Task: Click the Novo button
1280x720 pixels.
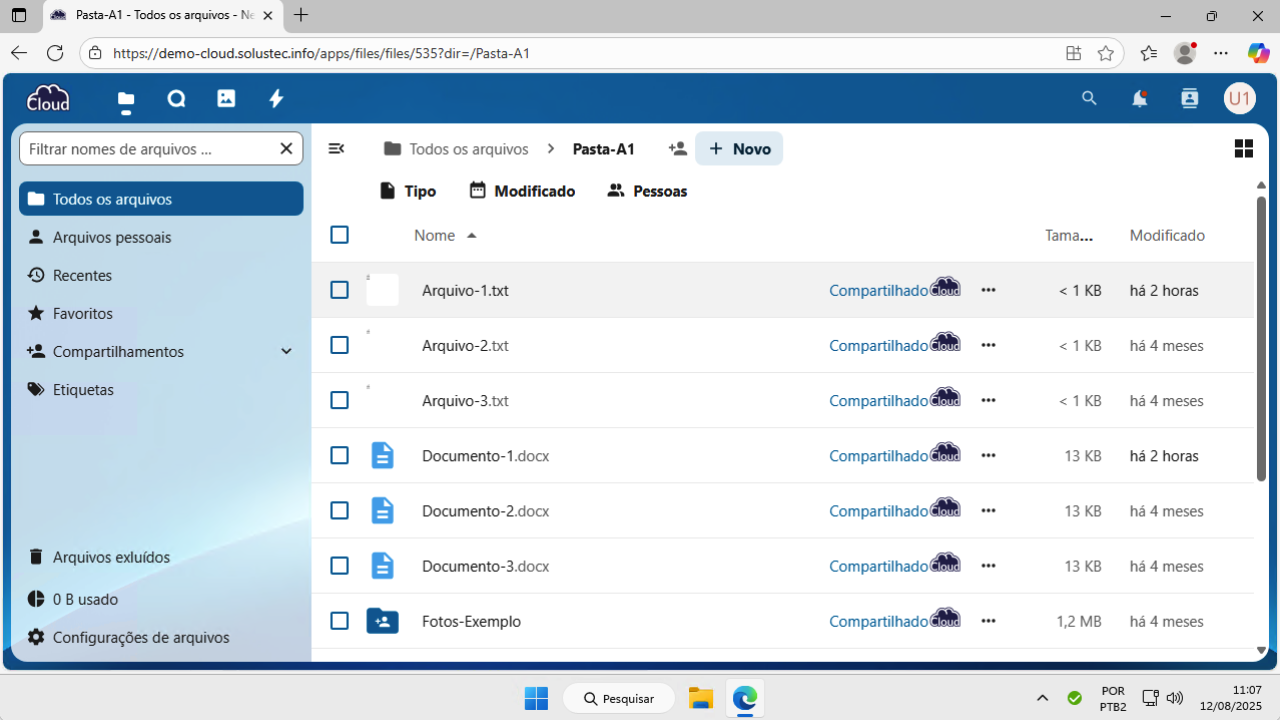Action: click(x=739, y=149)
